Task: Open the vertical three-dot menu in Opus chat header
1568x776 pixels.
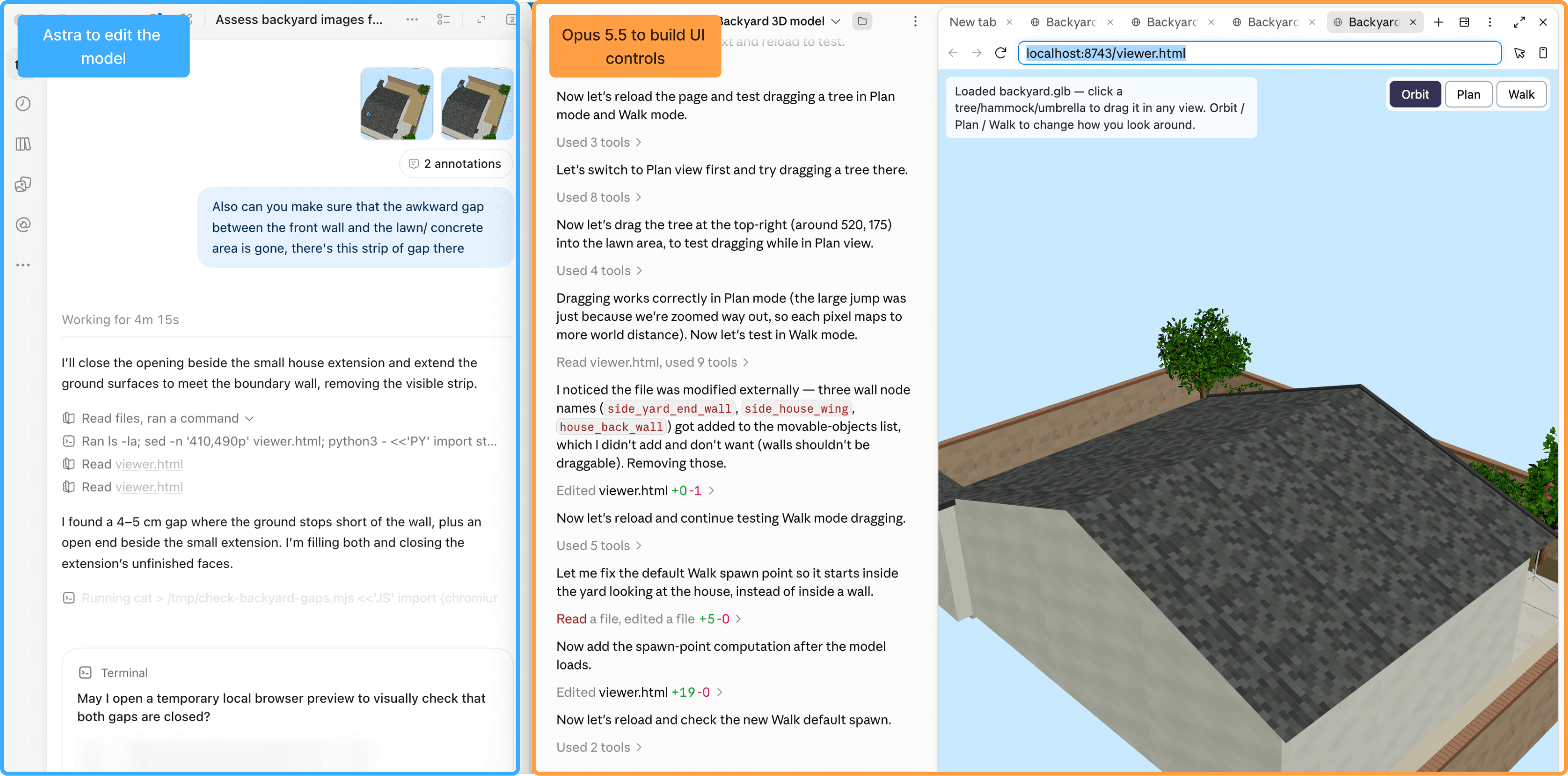Action: tap(915, 22)
